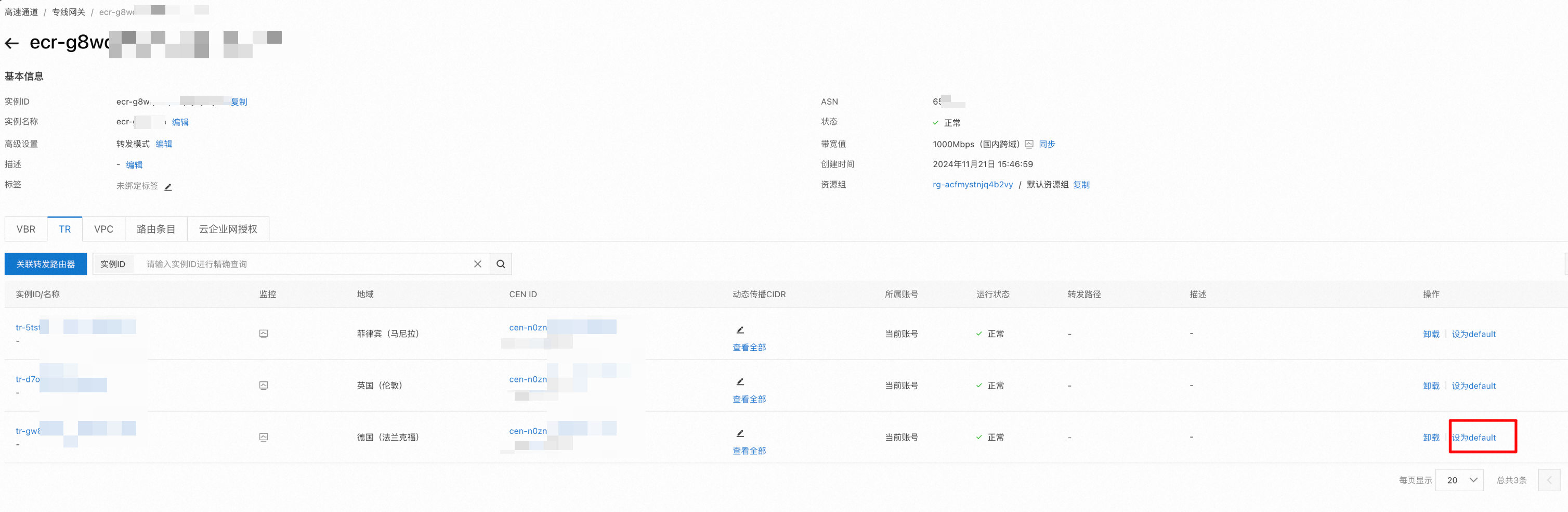This screenshot has height=512, width=1568.
Task: Click the 德国（法兰克福） region cell
Action: [388, 438]
